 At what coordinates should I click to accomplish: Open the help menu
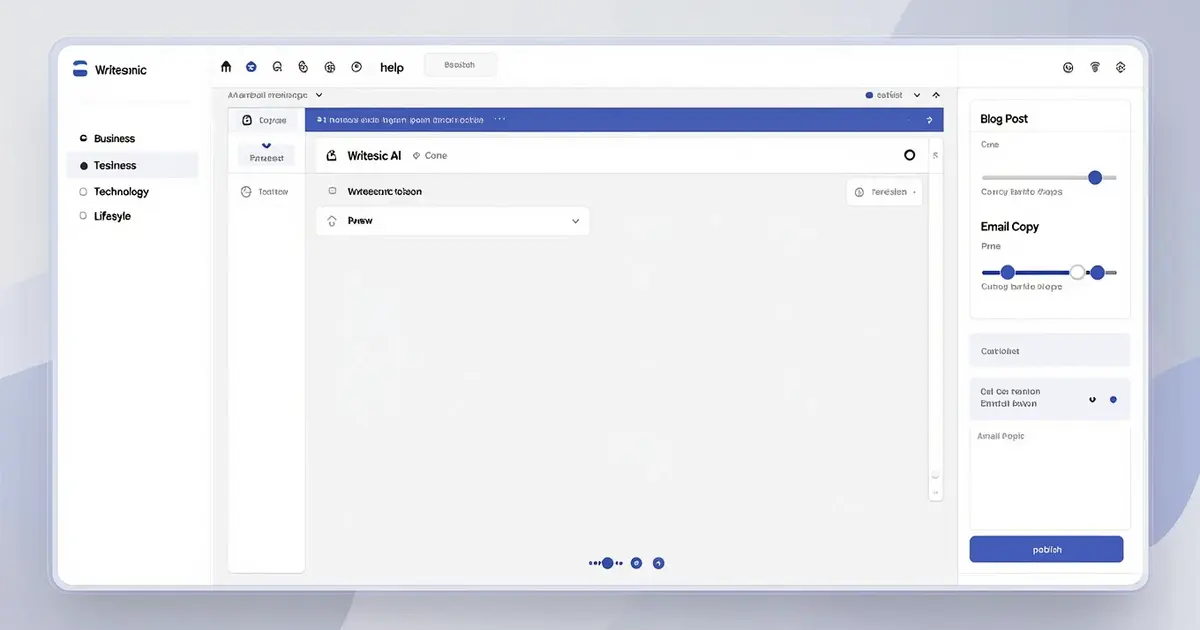point(392,67)
